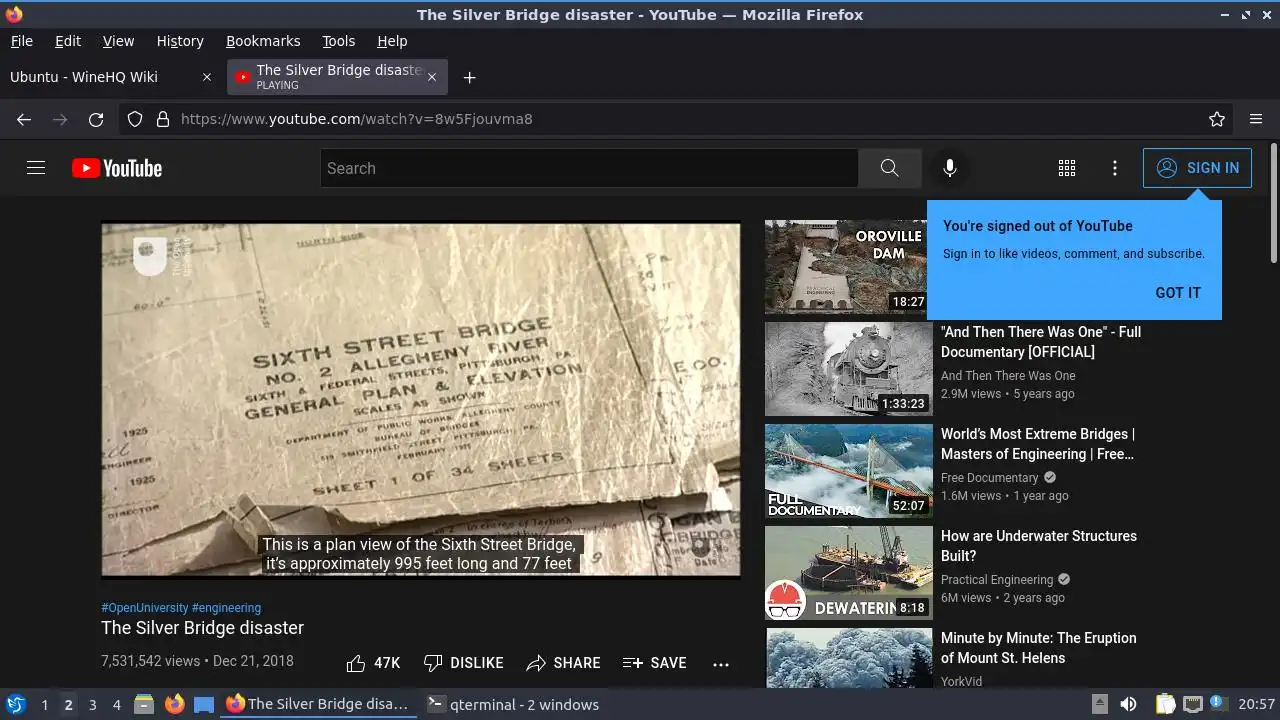
Task: Open How are Underwater Structures Built title
Action: (x=1039, y=546)
